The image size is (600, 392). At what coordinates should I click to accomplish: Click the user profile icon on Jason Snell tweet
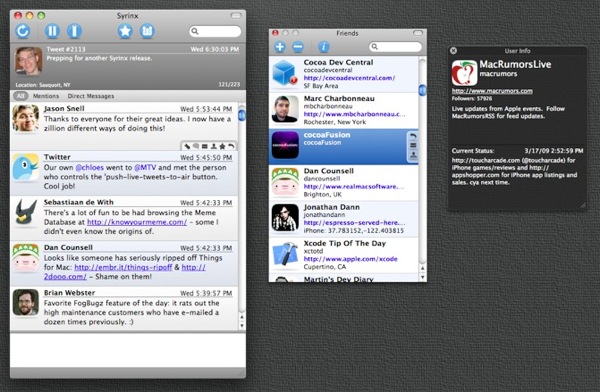pos(214,146)
